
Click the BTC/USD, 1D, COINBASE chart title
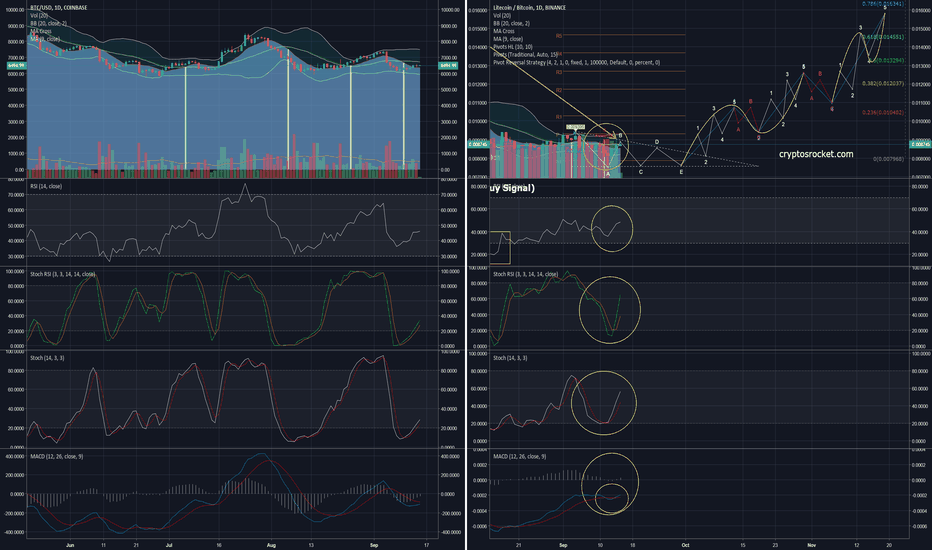pyautogui.click(x=58, y=8)
